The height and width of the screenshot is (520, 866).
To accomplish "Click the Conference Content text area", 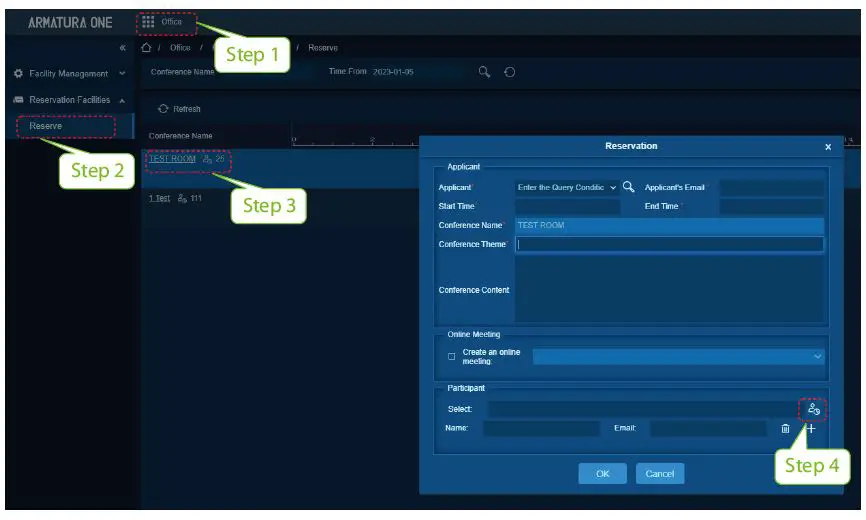I will point(669,290).
